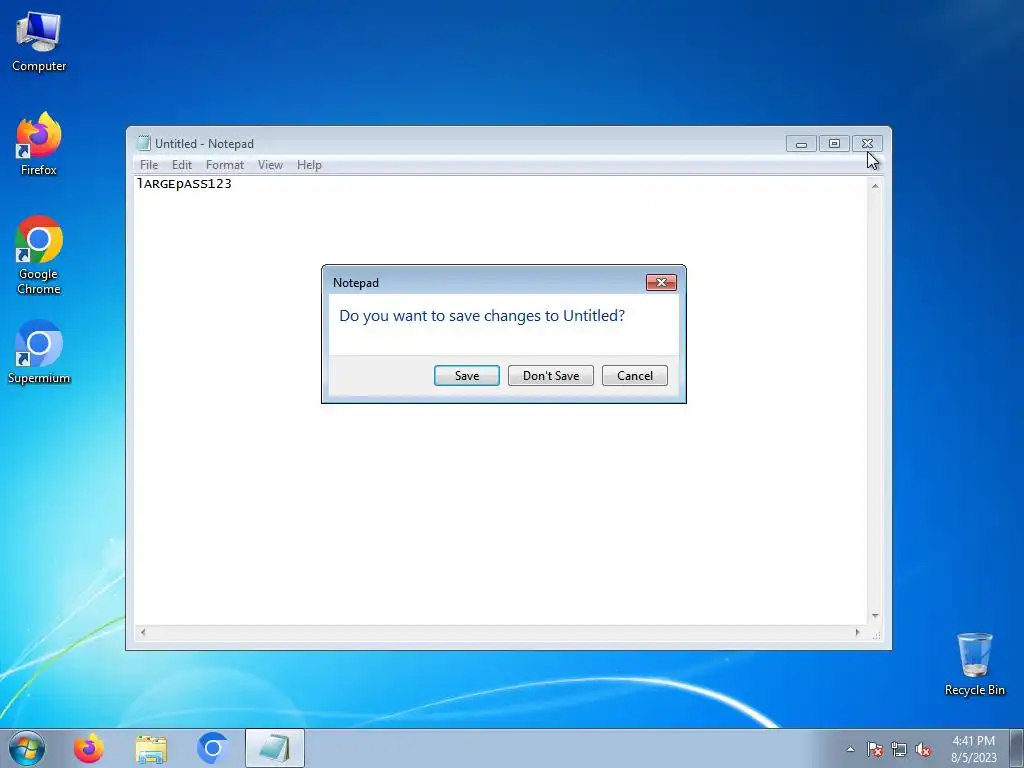Open the View menu in Notepad
The width and height of the screenshot is (1024, 768).
pos(270,165)
